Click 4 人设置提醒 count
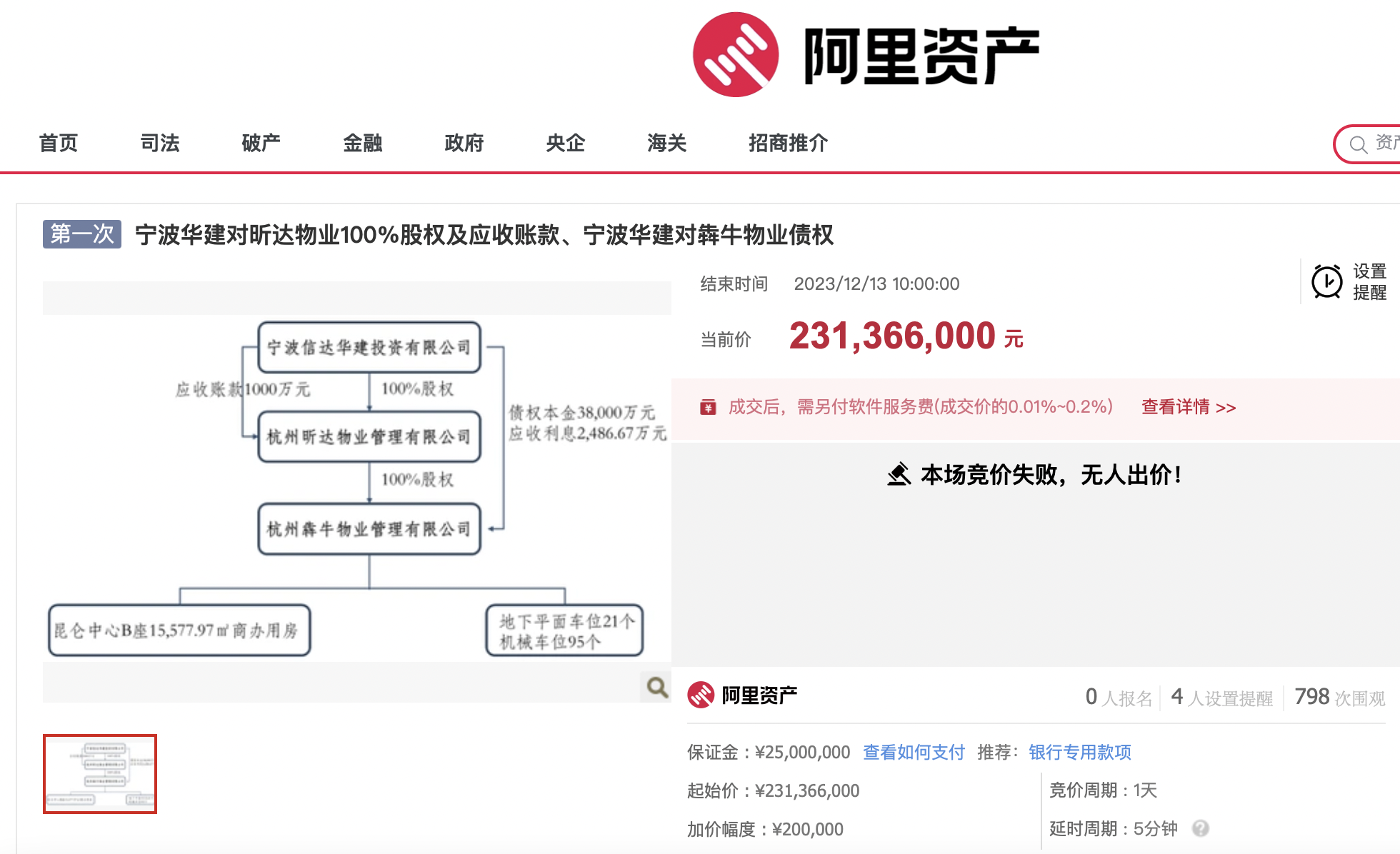This screenshot has width=1400, height=854. coord(1222,697)
